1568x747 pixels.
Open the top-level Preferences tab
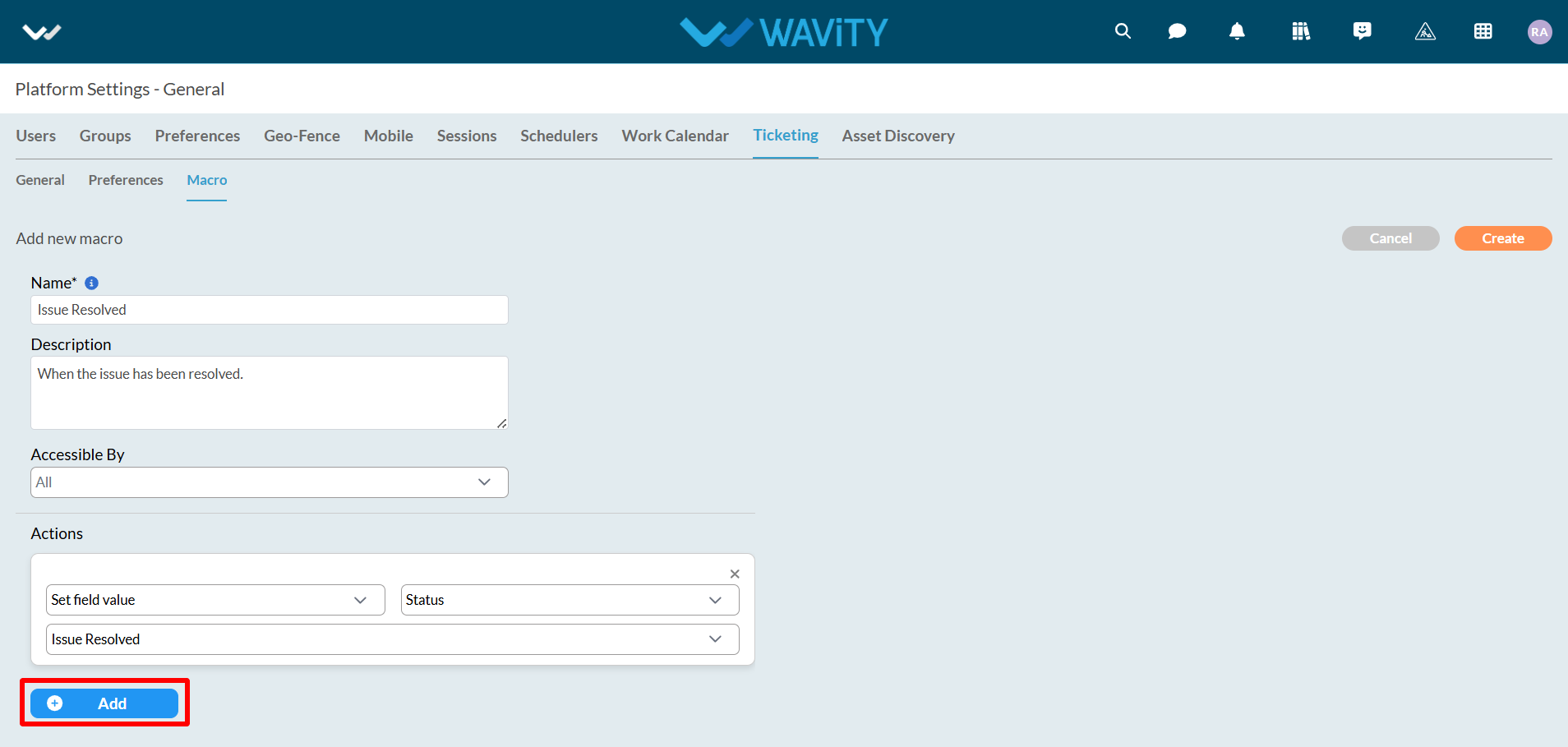tap(197, 136)
